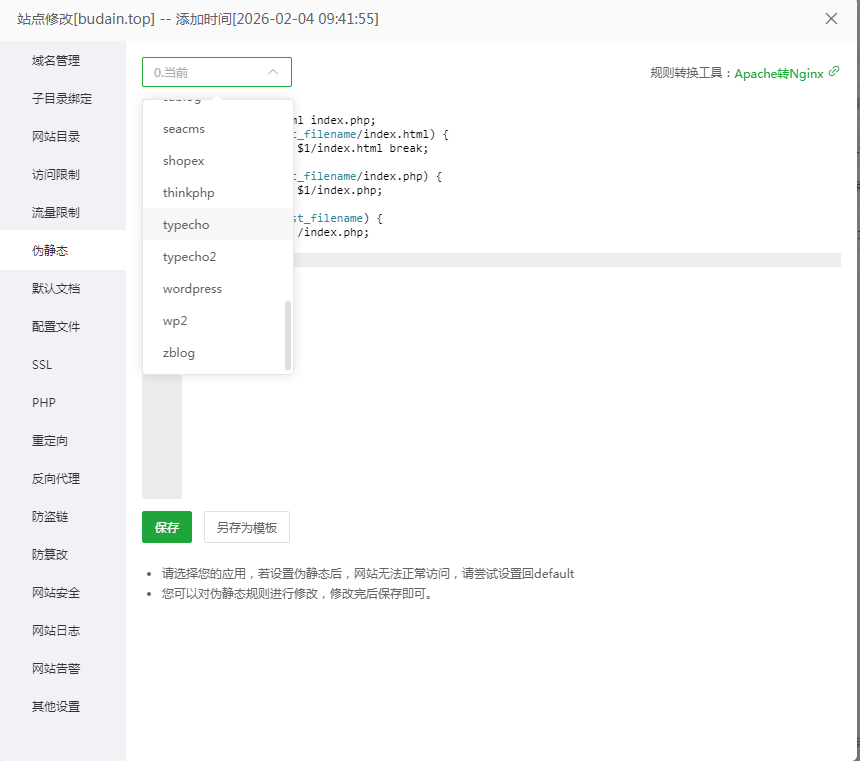The image size is (860, 761).
Task: Open the 域名管理 tab
Action: [56, 61]
